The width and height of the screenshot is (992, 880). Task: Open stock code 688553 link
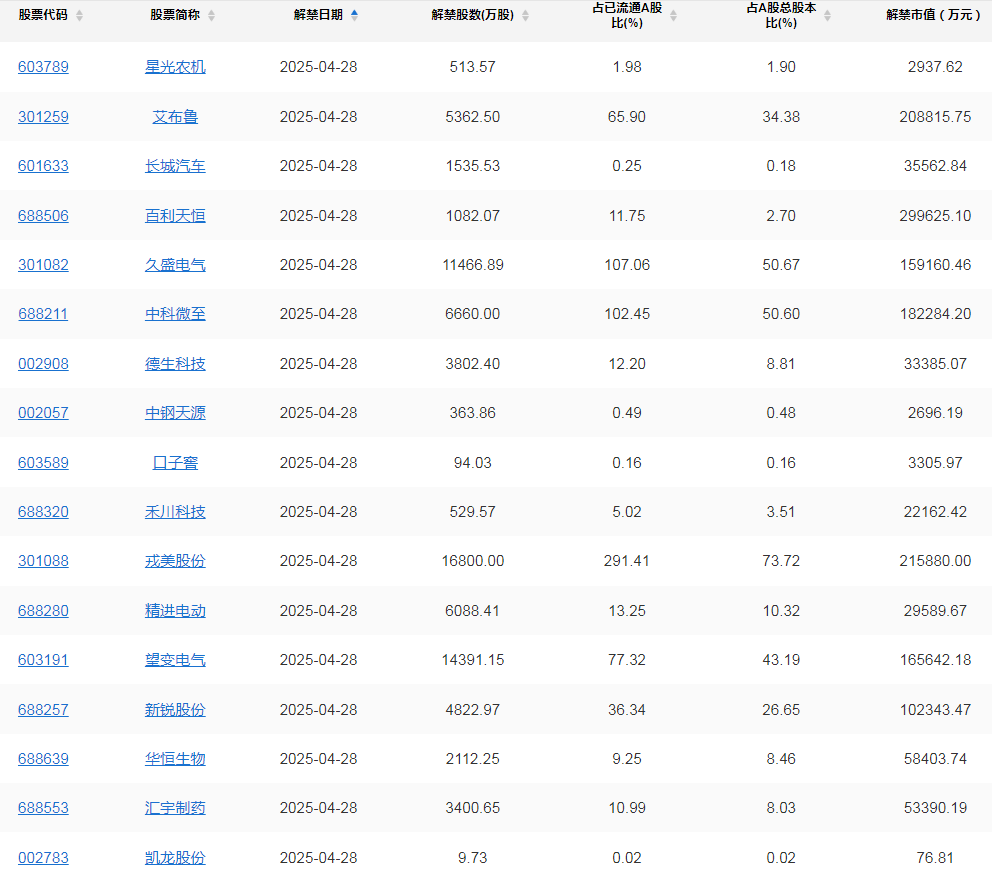43,809
